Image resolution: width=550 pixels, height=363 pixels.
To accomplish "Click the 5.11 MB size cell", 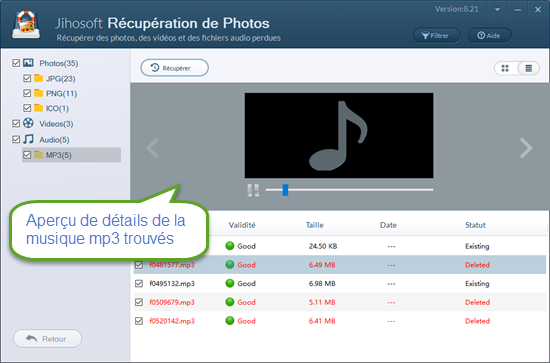I will click(322, 302).
